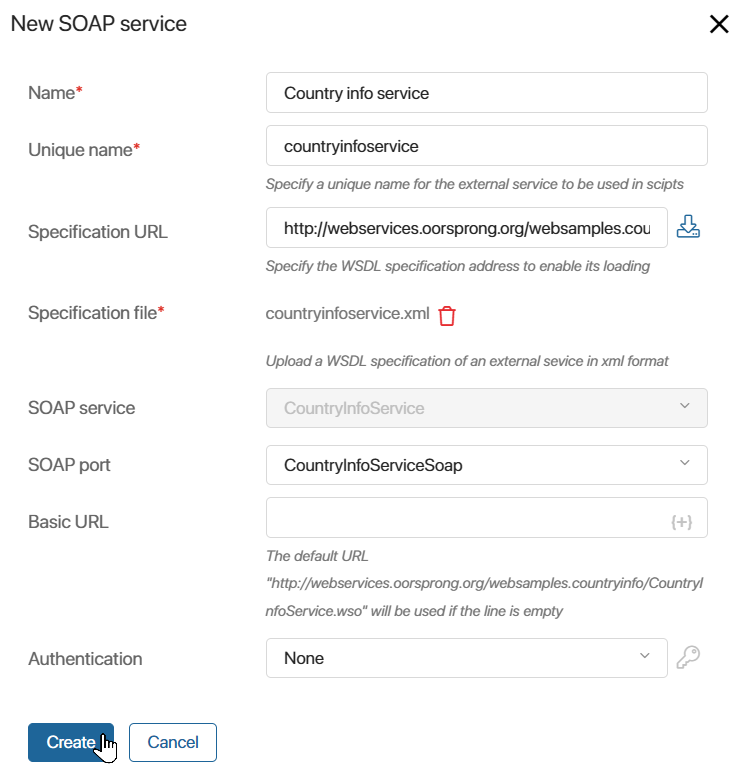Click the 'SOAP service' label

81,407
